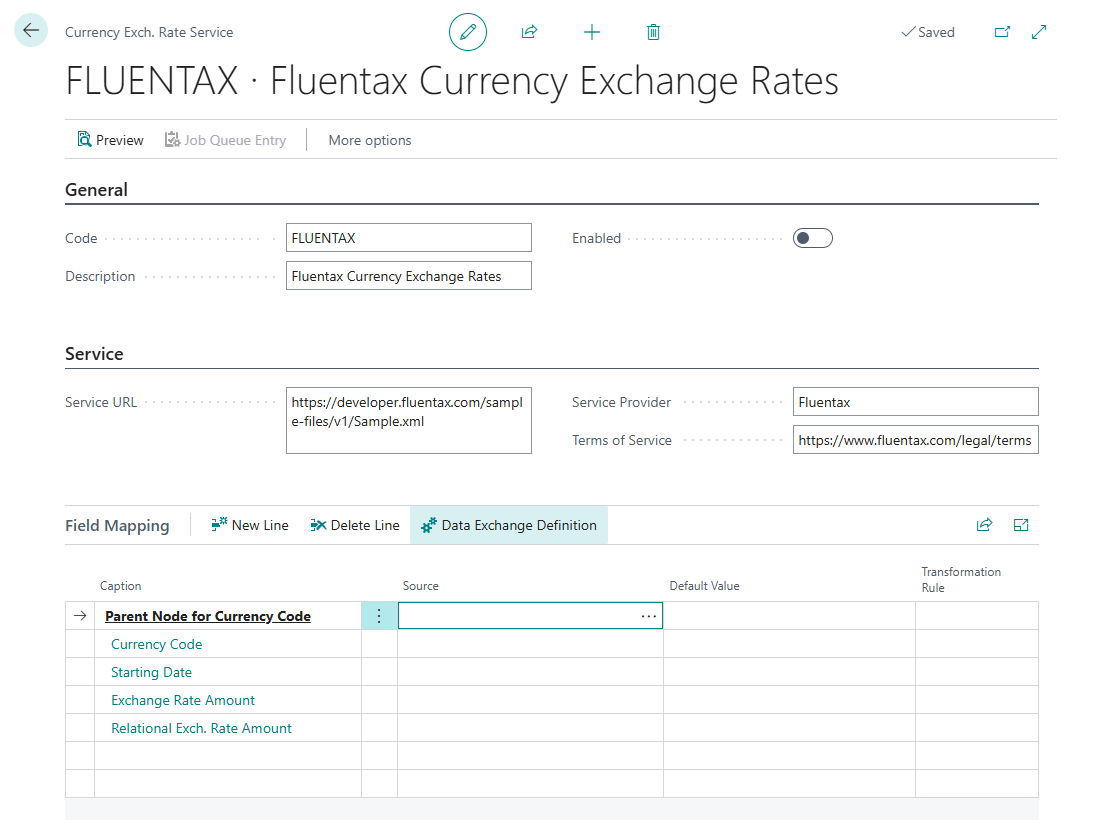Click the Default Value column header
1099x820 pixels.
[x=704, y=586]
